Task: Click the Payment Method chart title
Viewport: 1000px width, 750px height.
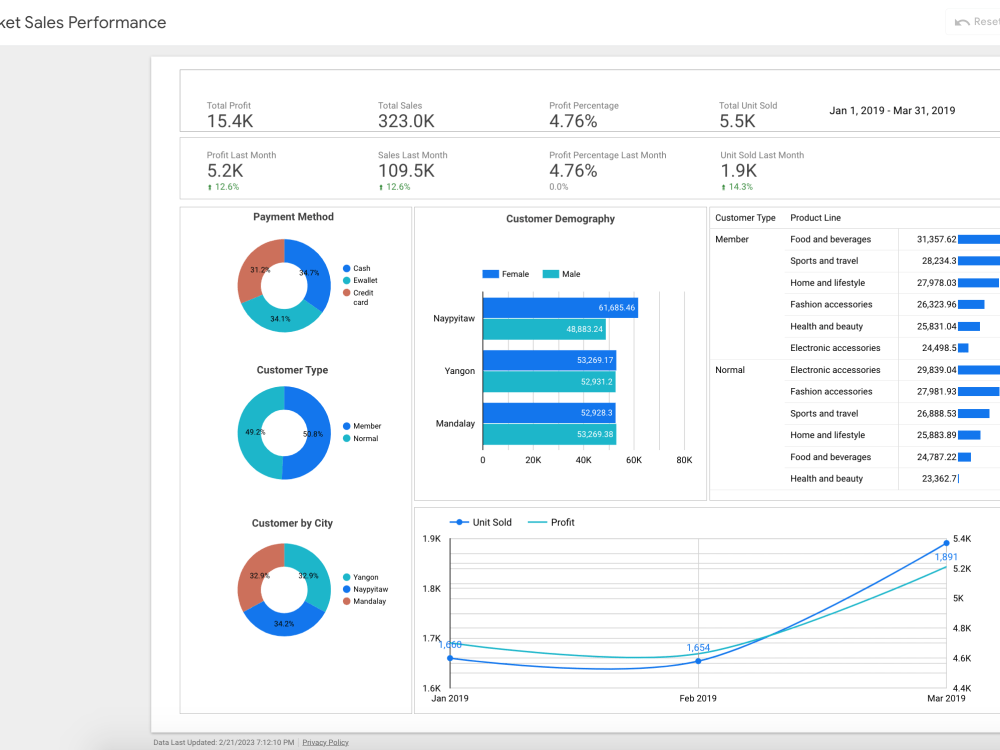Action: click(x=293, y=217)
